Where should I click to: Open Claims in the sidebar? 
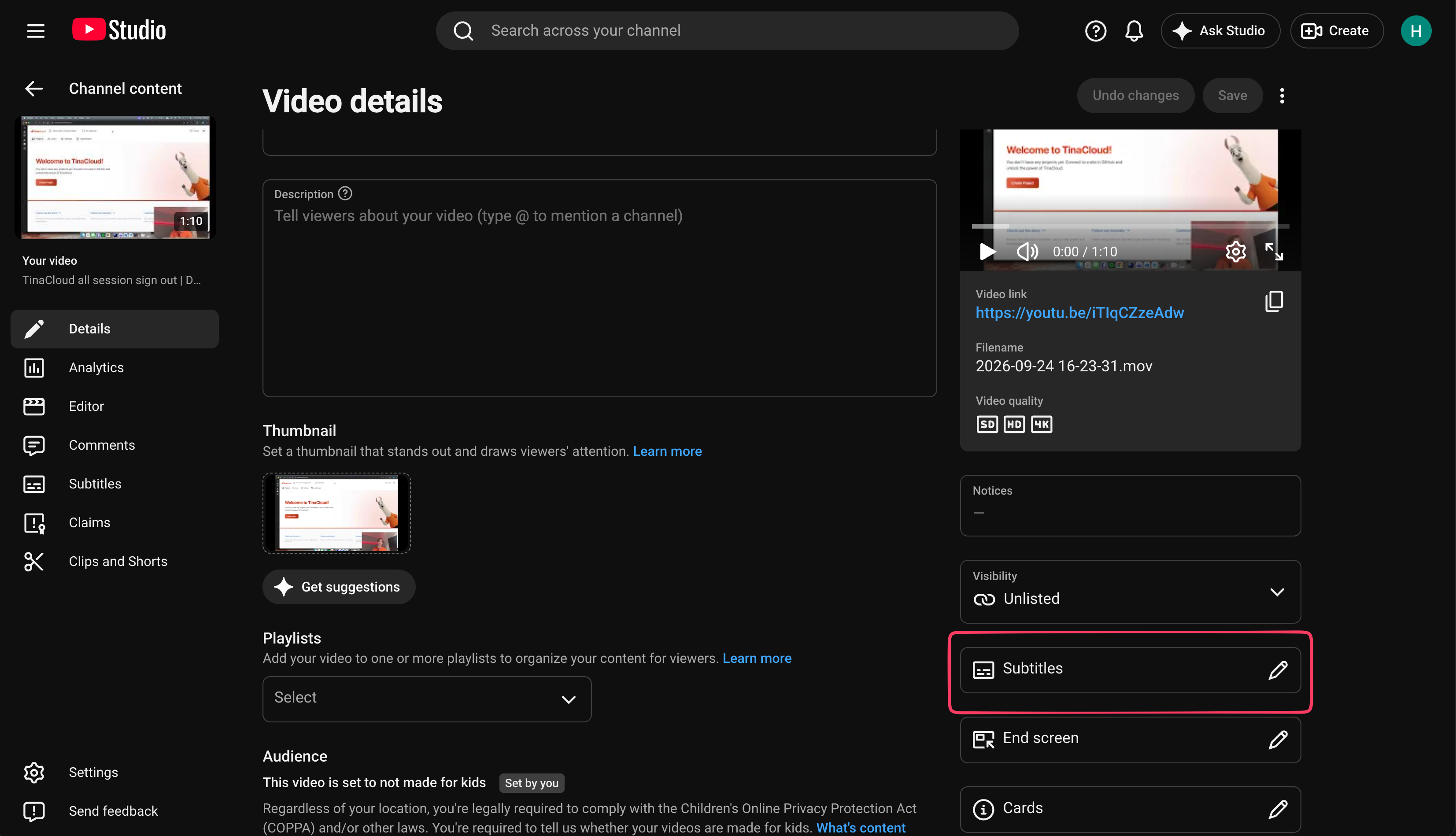click(x=115, y=522)
